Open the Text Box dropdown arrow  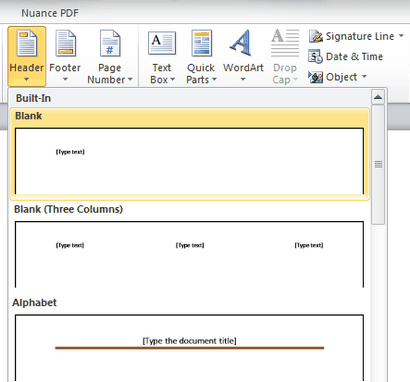(172, 79)
